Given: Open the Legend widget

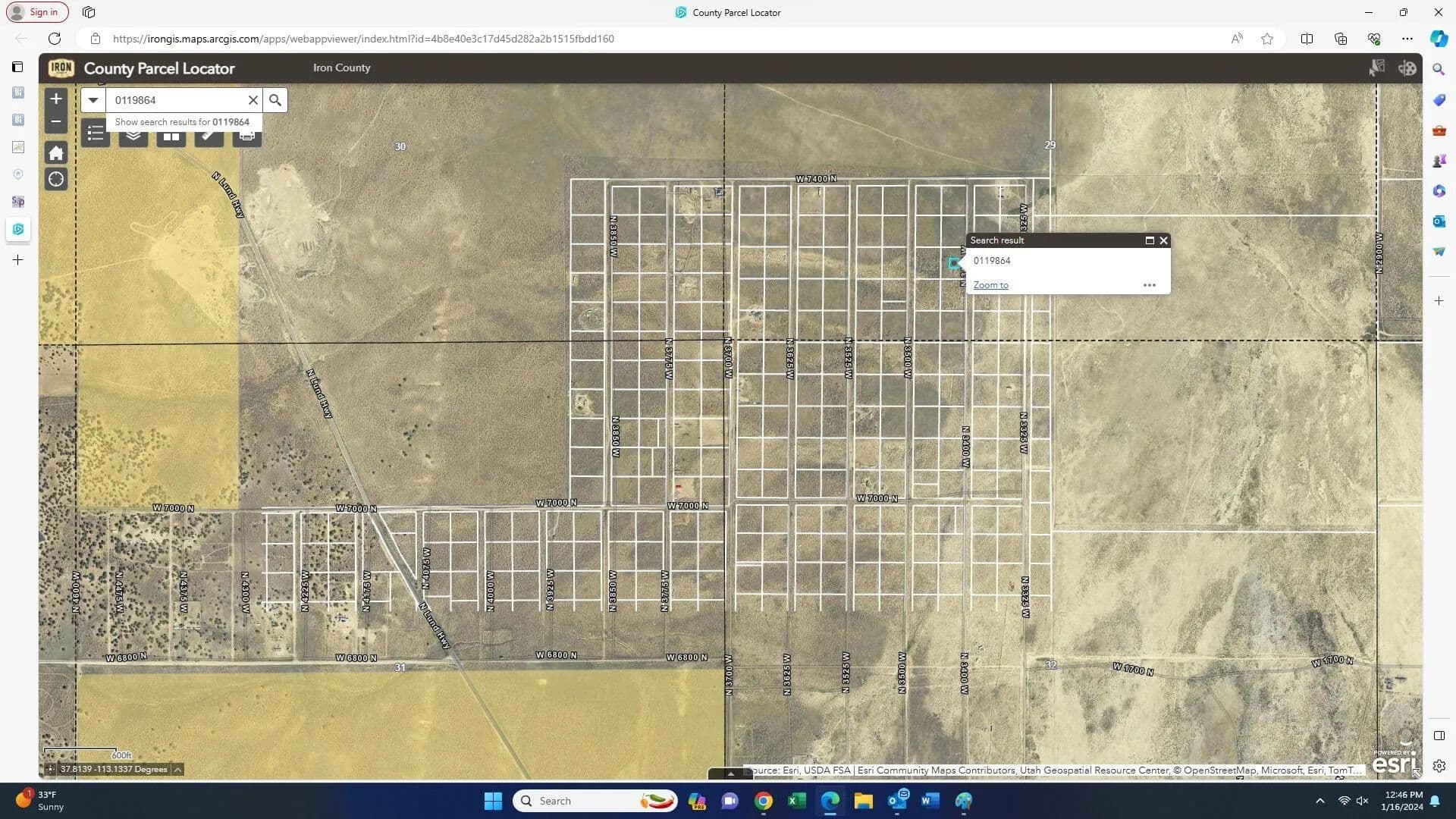Looking at the screenshot, I should pyautogui.click(x=95, y=135).
